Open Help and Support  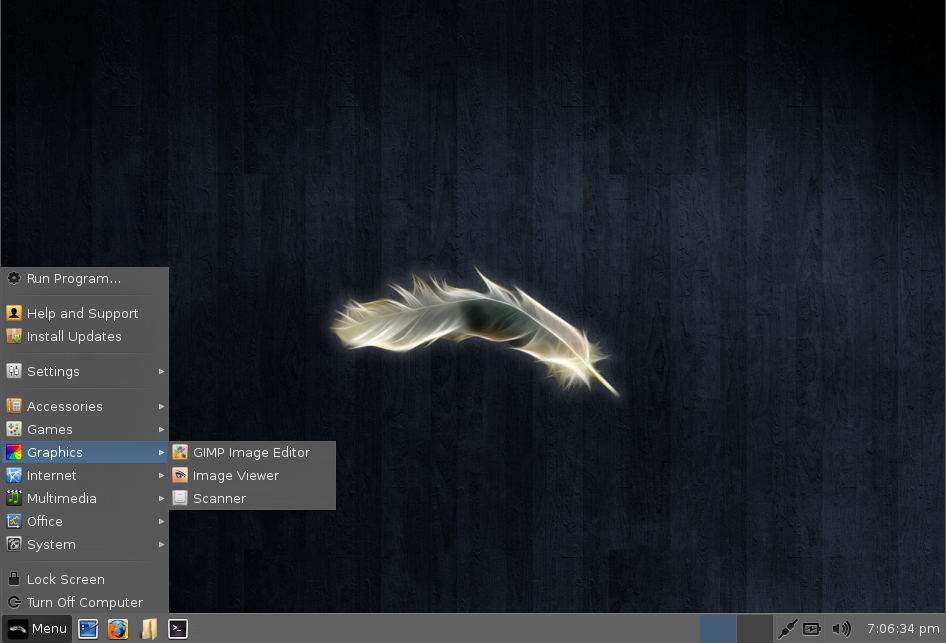(84, 313)
